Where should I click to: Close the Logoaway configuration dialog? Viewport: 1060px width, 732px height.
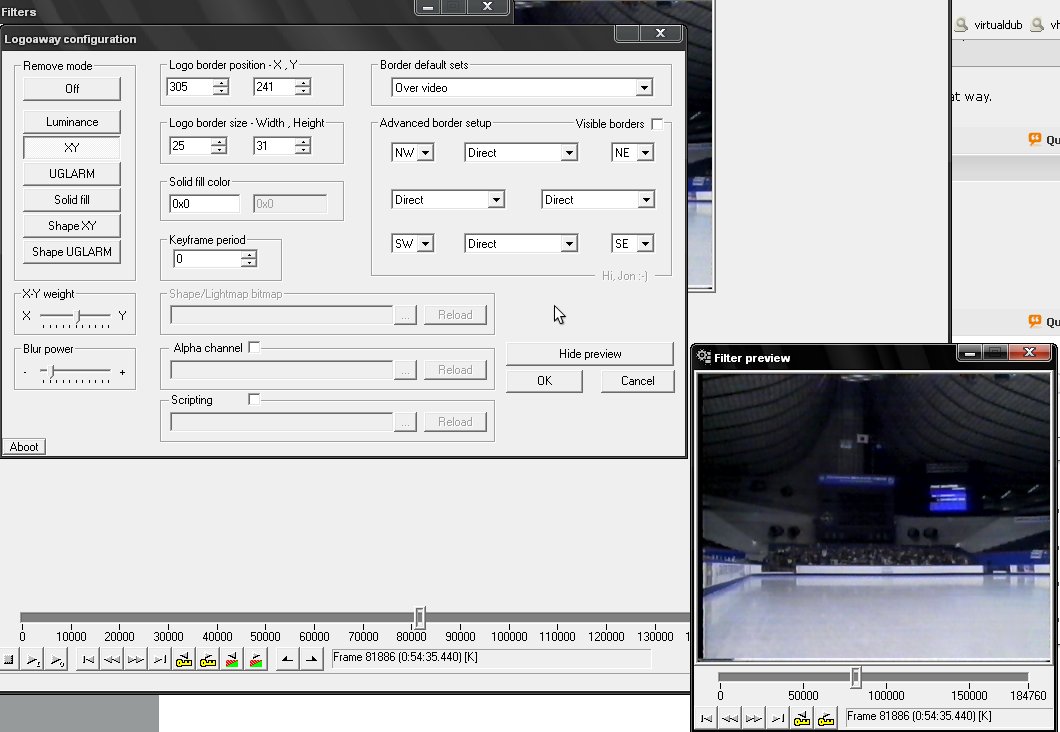(x=660, y=33)
